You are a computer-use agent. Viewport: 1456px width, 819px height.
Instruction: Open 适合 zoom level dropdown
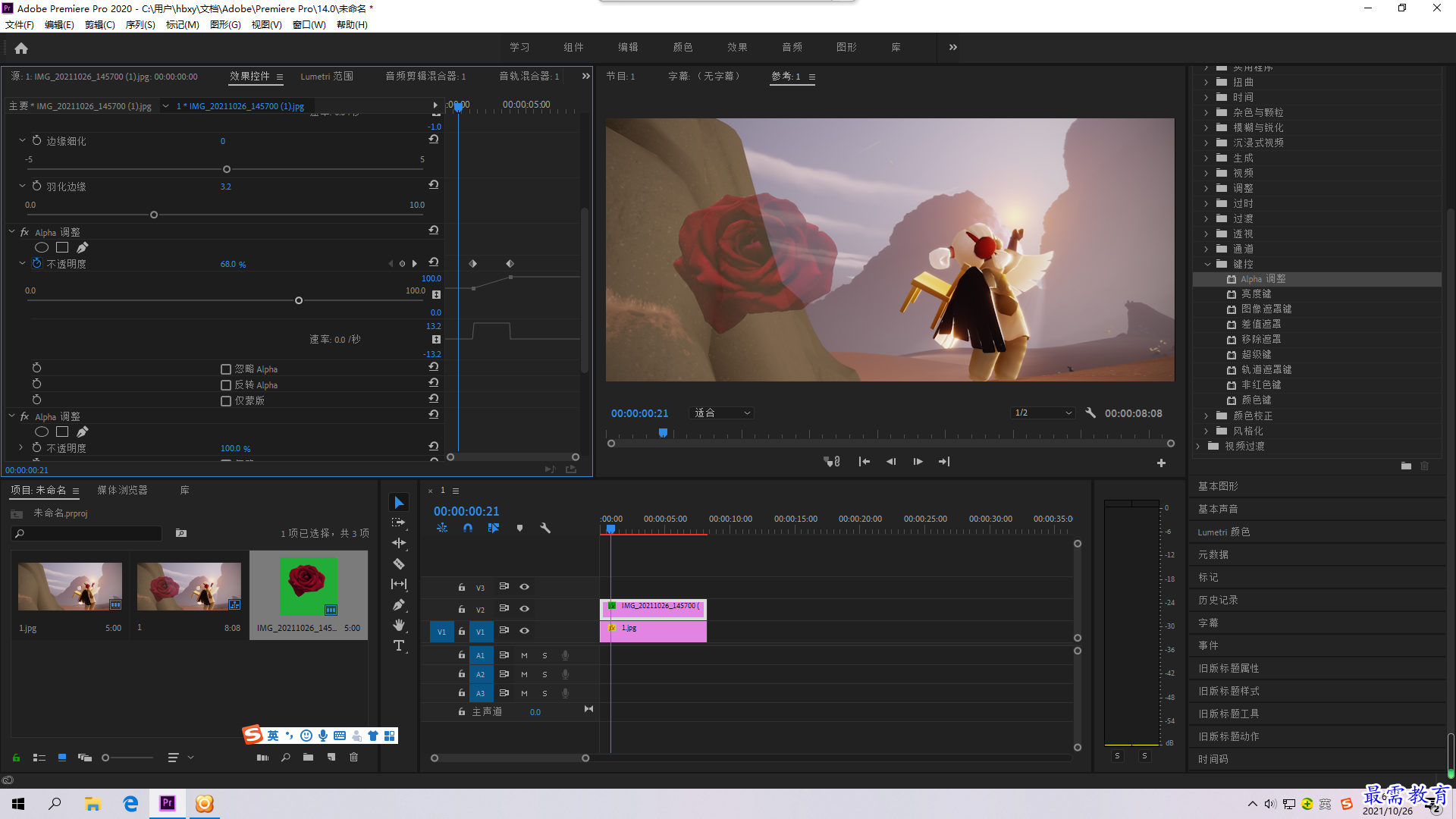(x=721, y=413)
